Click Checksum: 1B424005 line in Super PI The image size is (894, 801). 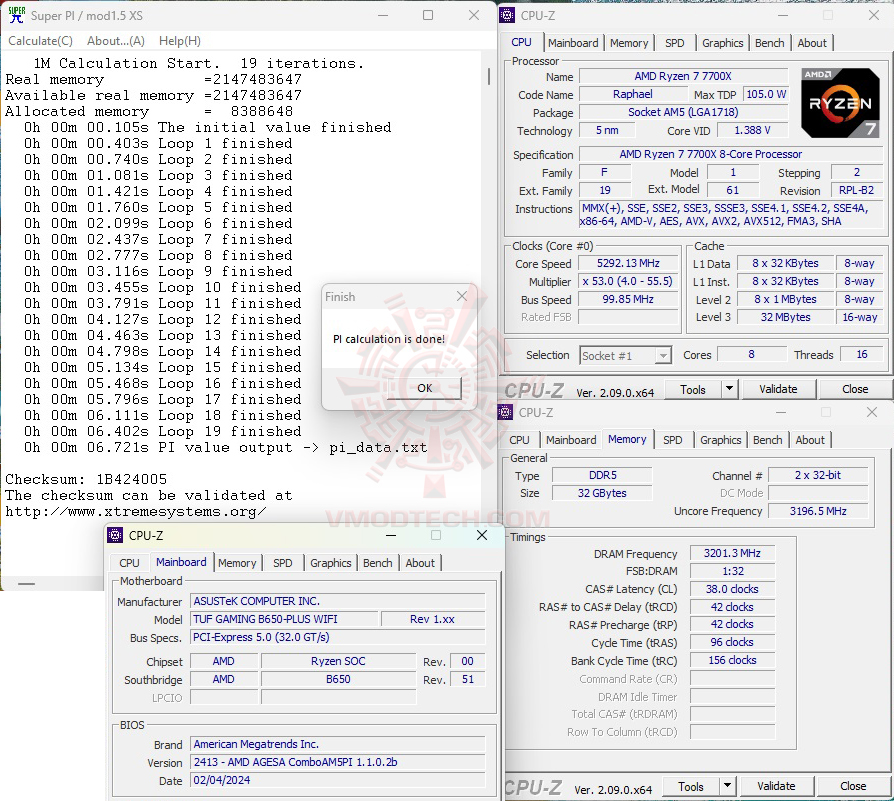click(x=86, y=479)
